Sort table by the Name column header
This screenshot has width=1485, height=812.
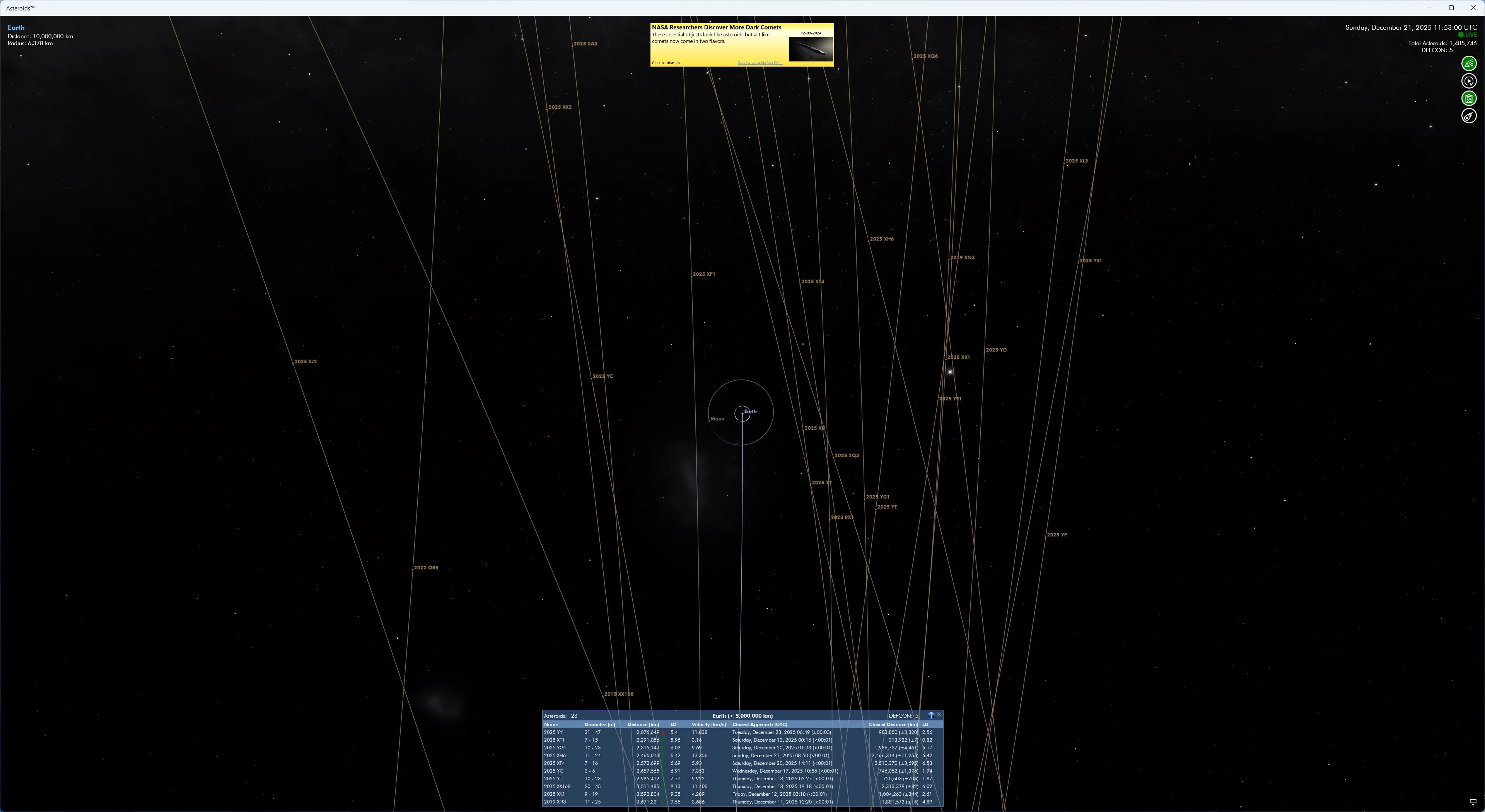551,724
